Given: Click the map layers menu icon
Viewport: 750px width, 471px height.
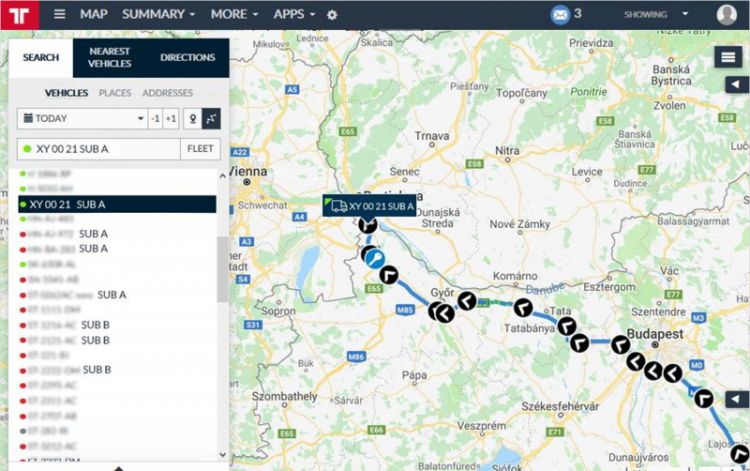Looking at the screenshot, I should tap(728, 58).
